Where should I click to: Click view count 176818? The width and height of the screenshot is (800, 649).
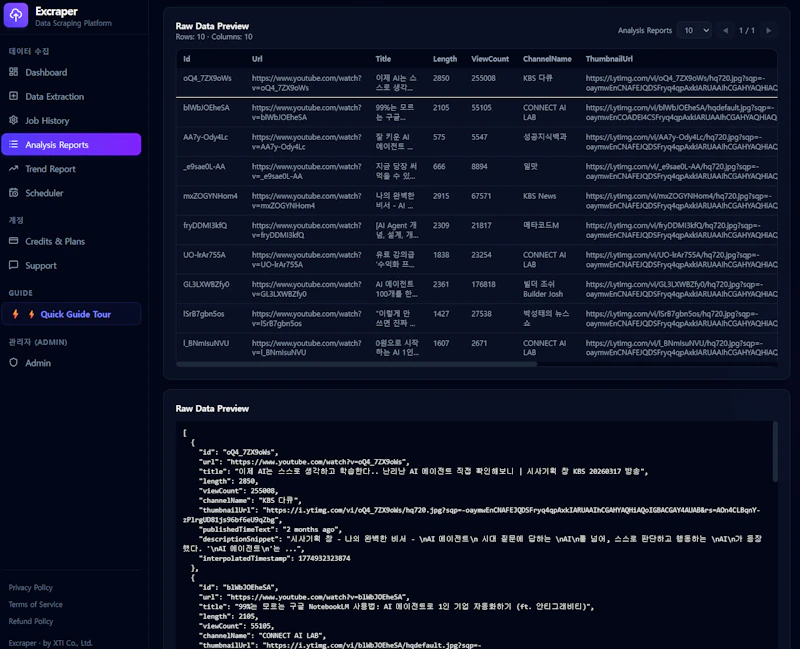coord(483,284)
